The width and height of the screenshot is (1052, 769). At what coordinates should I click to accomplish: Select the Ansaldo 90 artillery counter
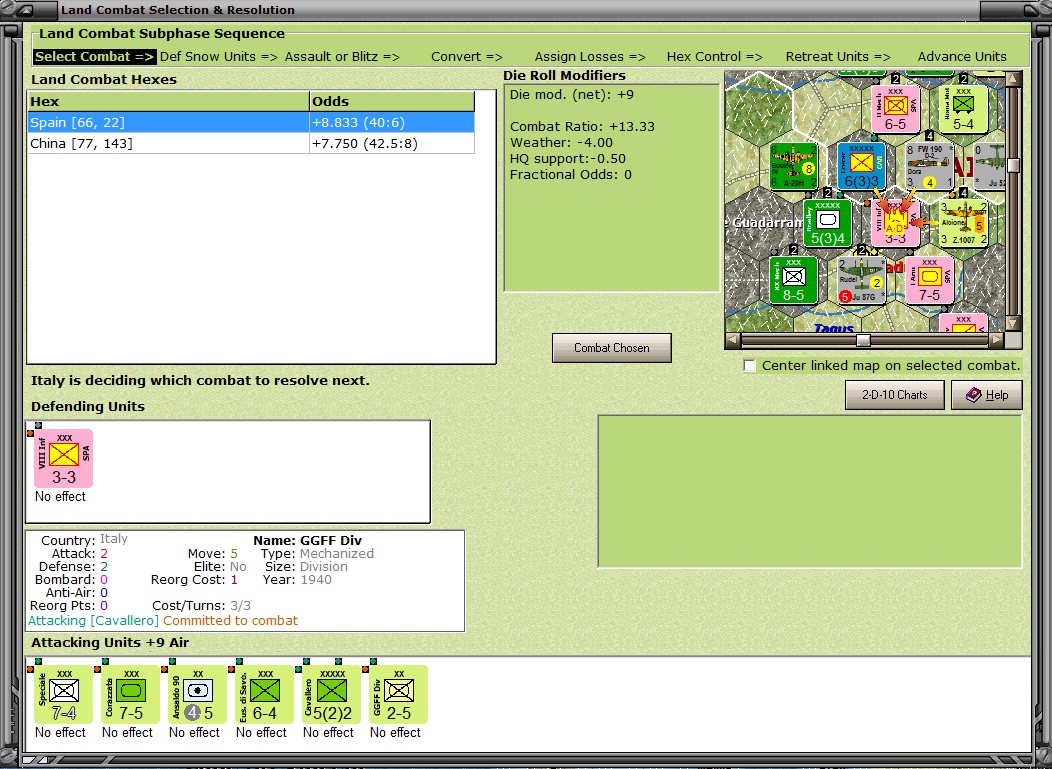(x=197, y=695)
